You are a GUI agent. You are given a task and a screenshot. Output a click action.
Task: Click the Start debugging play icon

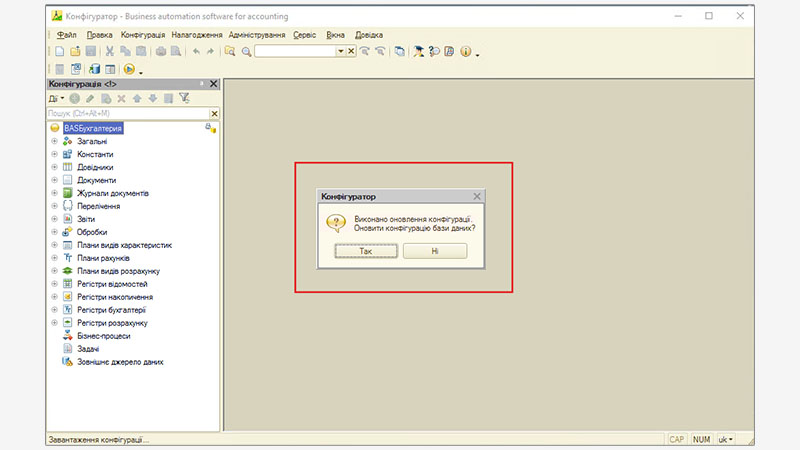point(129,69)
